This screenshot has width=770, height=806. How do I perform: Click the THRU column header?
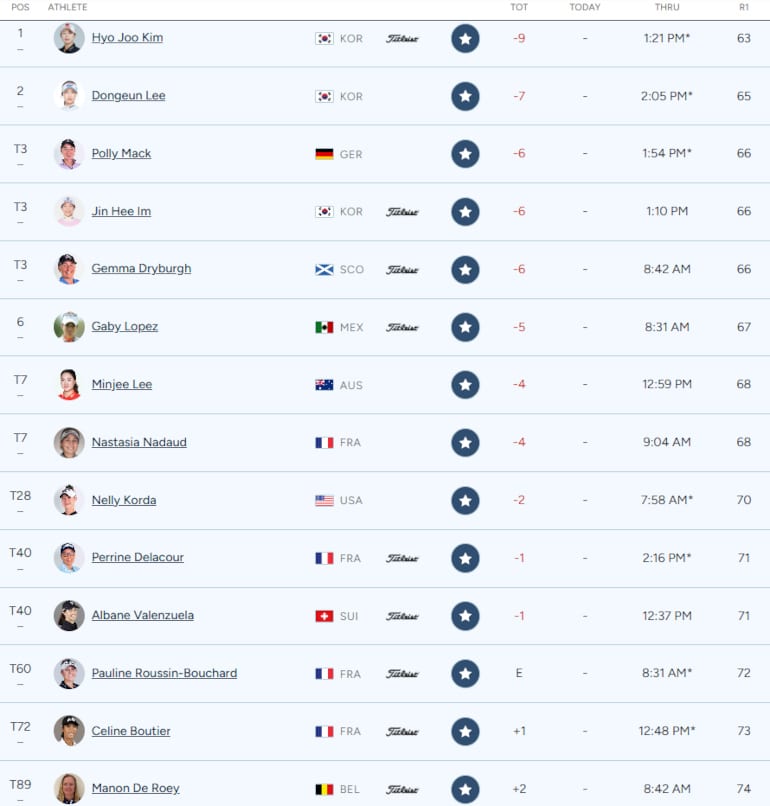click(667, 7)
